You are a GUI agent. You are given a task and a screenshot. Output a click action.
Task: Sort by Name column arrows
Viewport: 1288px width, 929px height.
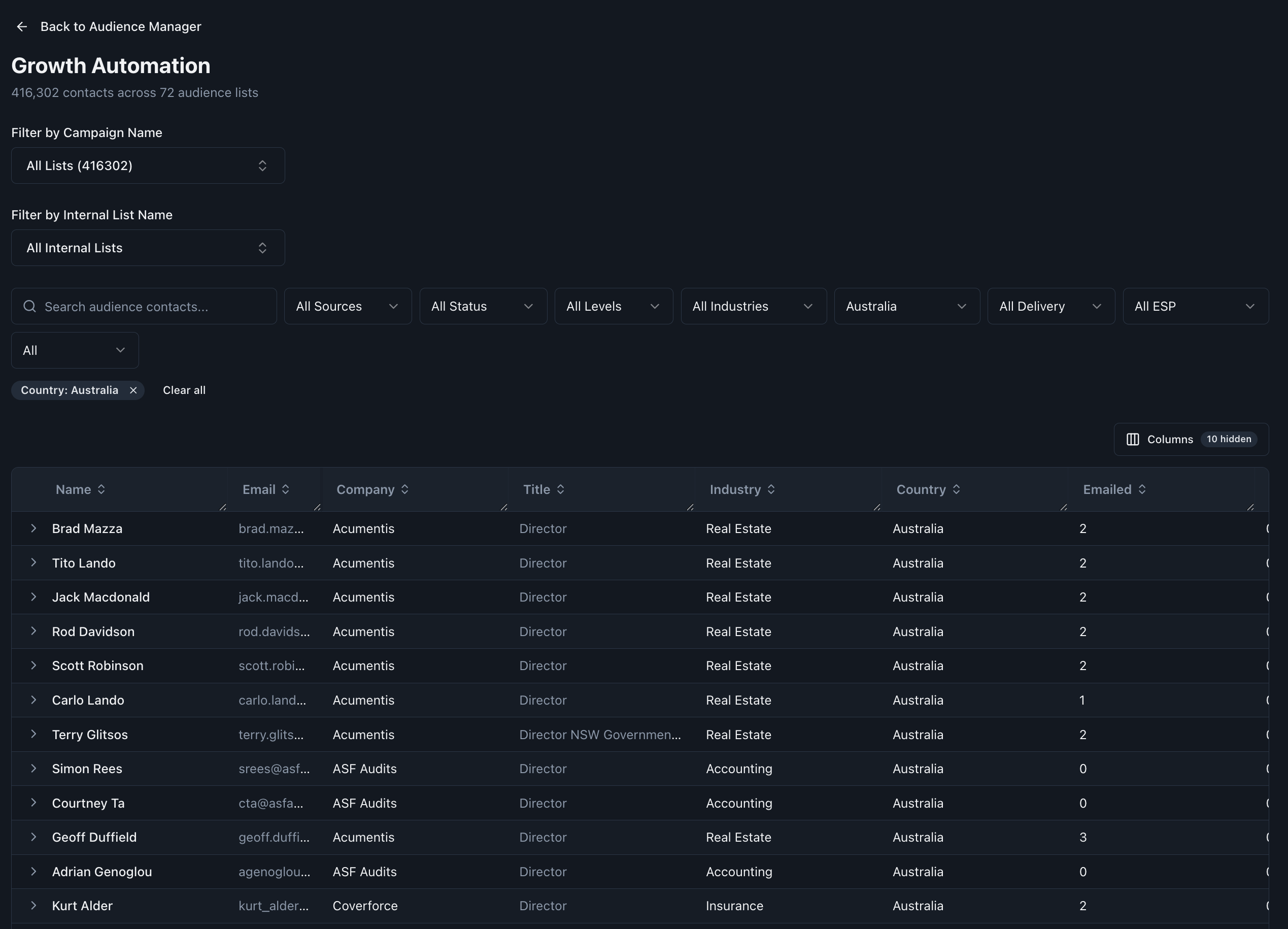[101, 489]
